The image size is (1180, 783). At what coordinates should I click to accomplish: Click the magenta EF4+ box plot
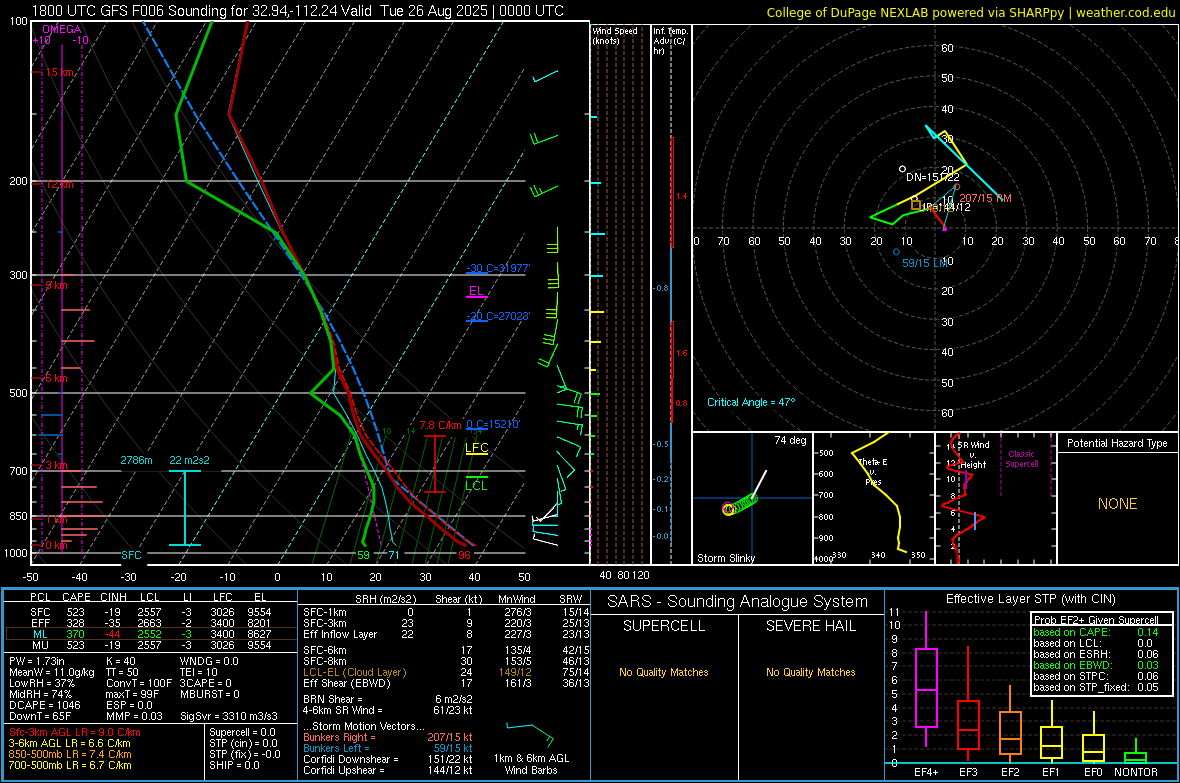926,681
